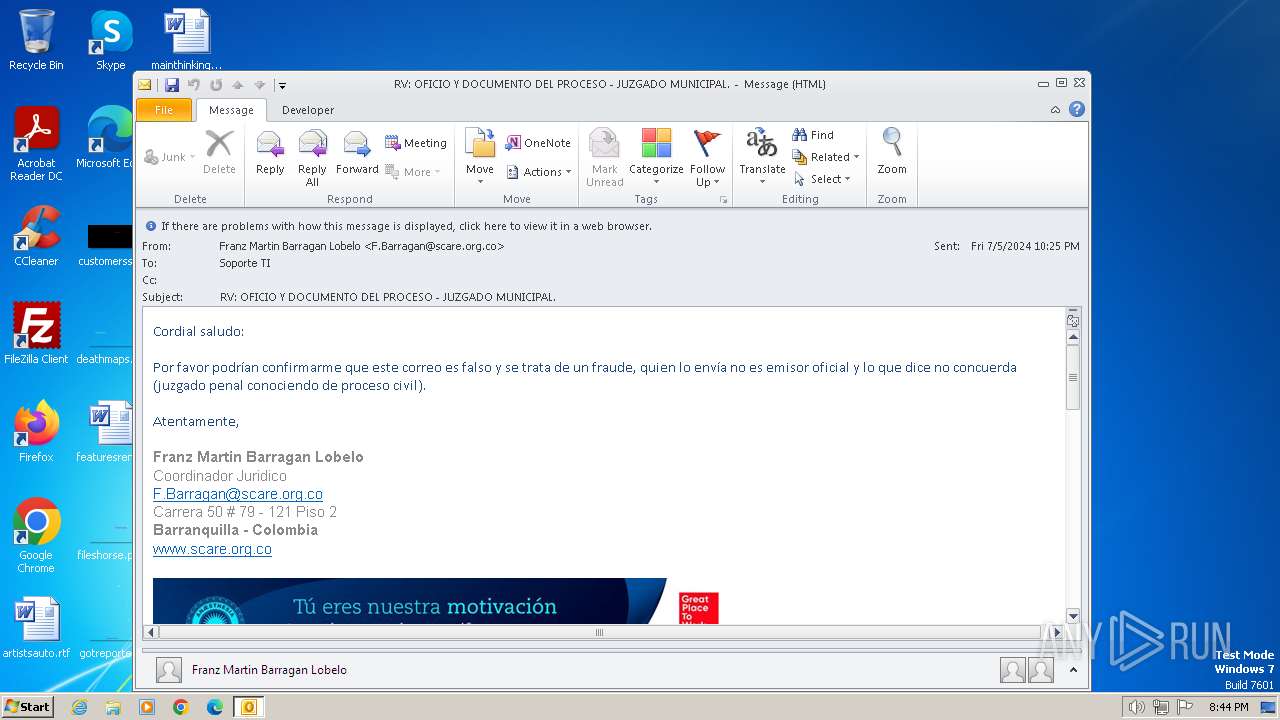The width and height of the screenshot is (1280, 720).
Task: Click the F.Barragan@scare.org.co email link
Action: pos(238,494)
